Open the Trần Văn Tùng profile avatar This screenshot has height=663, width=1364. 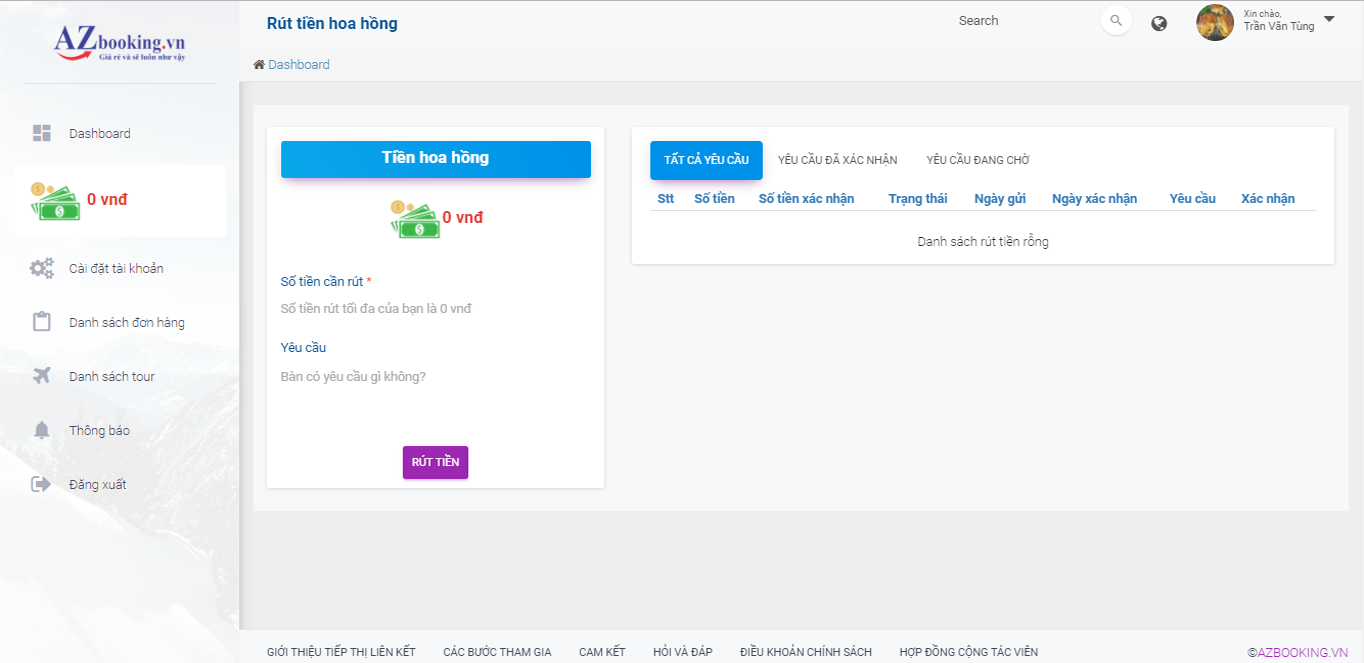pos(1214,22)
